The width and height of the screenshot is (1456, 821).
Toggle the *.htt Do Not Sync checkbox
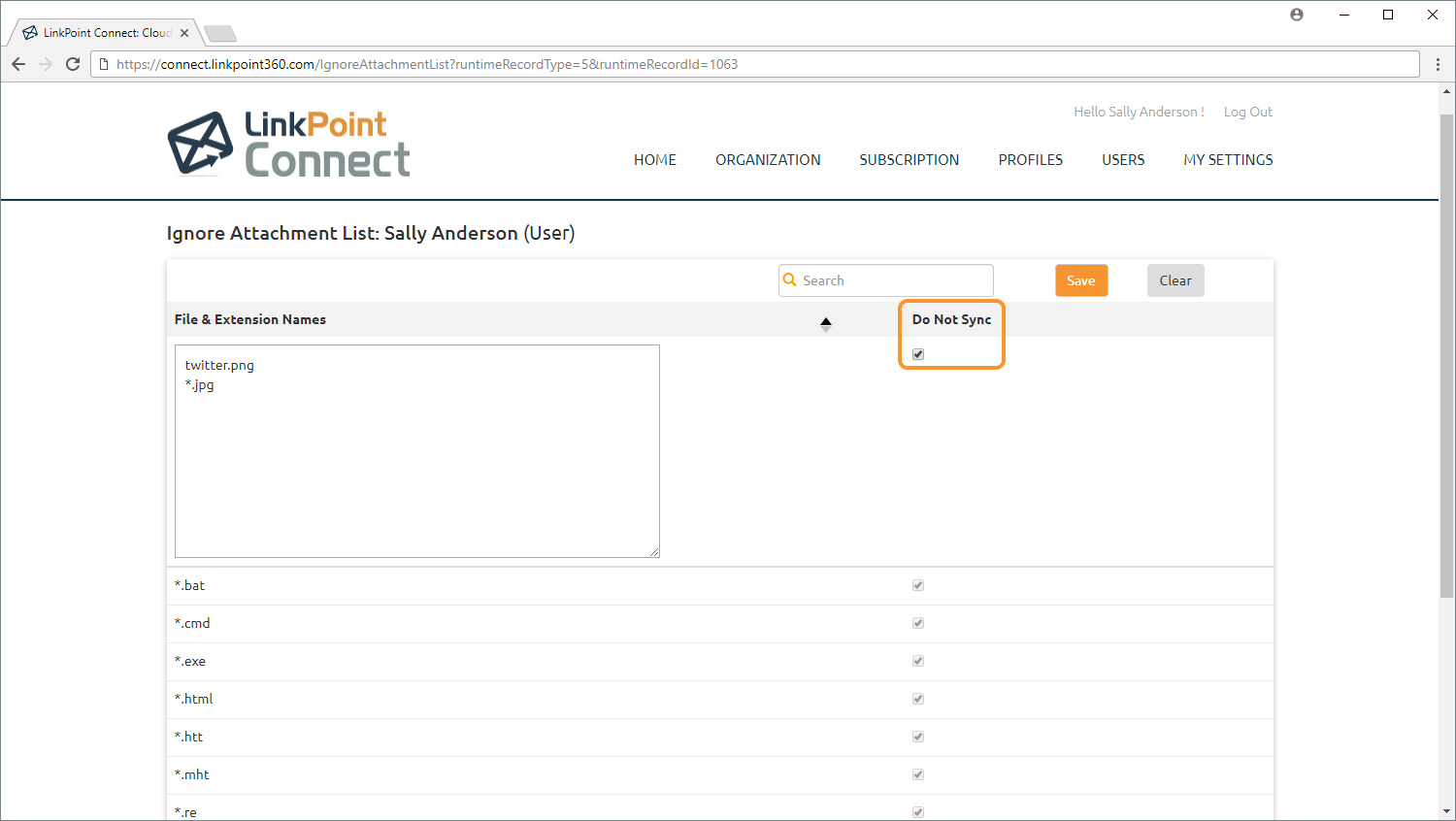tap(918, 737)
